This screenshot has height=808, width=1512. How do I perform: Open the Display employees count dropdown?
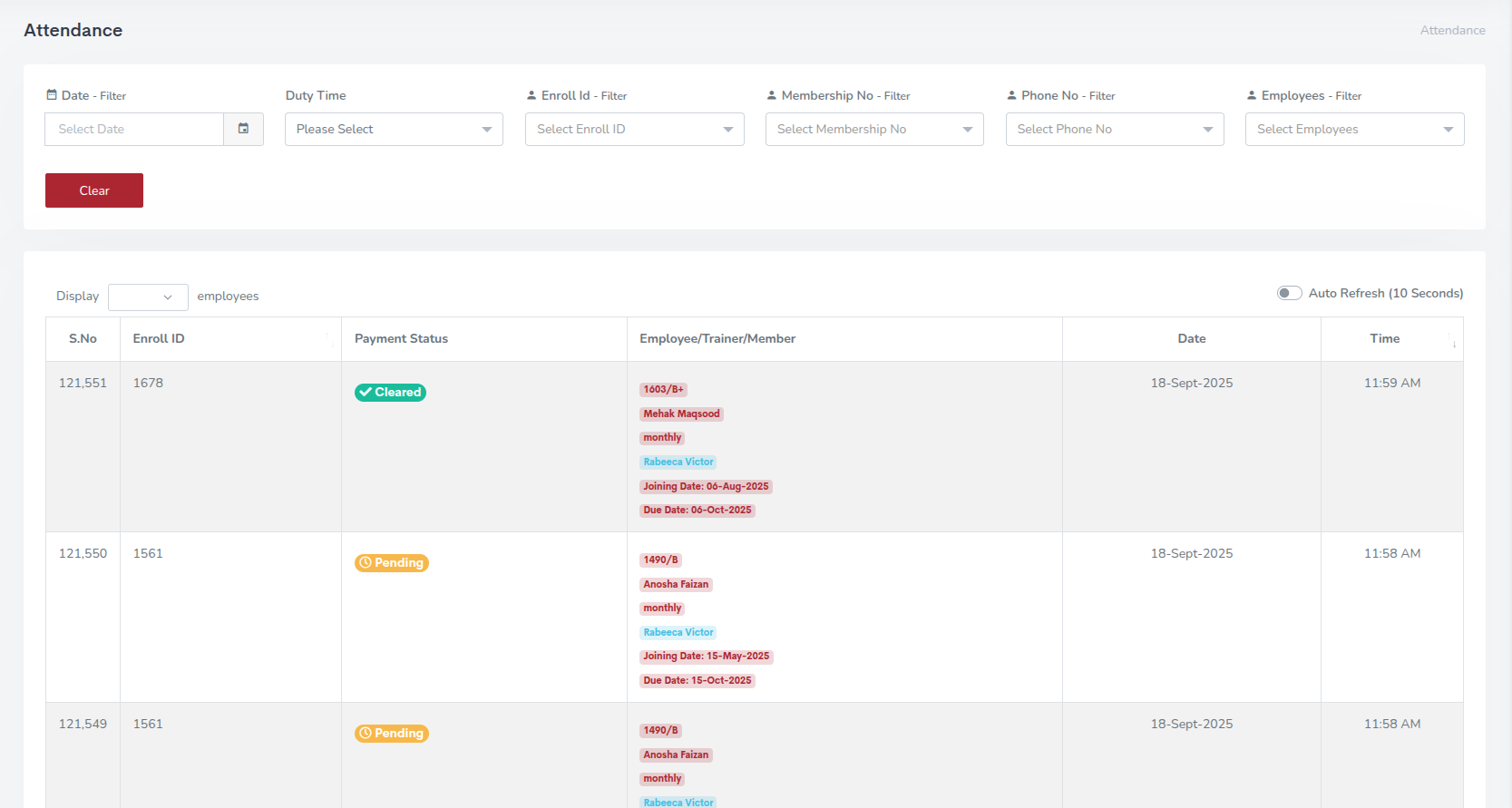point(148,297)
